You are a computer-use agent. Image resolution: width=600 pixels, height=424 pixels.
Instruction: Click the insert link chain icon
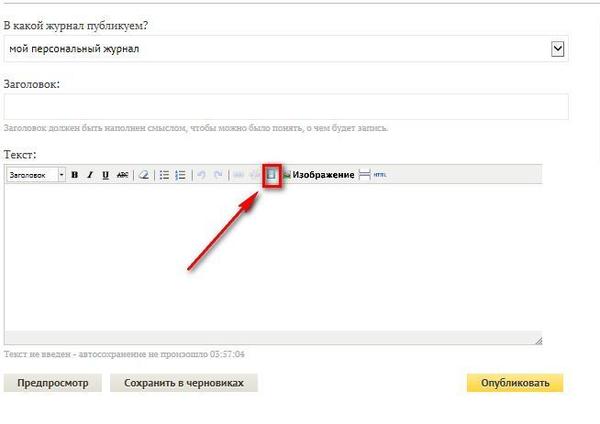point(239,175)
